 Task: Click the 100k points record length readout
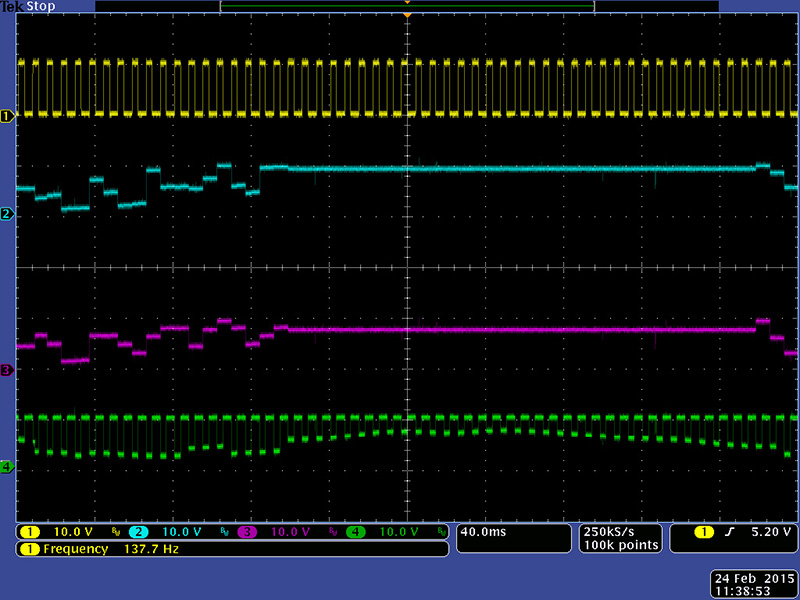click(621, 545)
